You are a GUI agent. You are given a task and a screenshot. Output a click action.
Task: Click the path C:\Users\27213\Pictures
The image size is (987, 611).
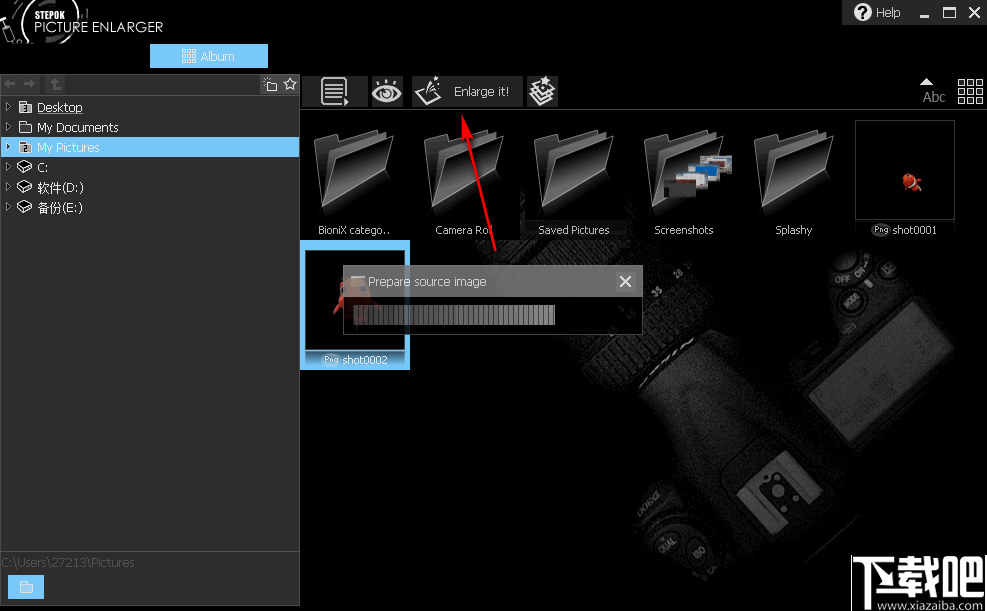[x=68, y=563]
